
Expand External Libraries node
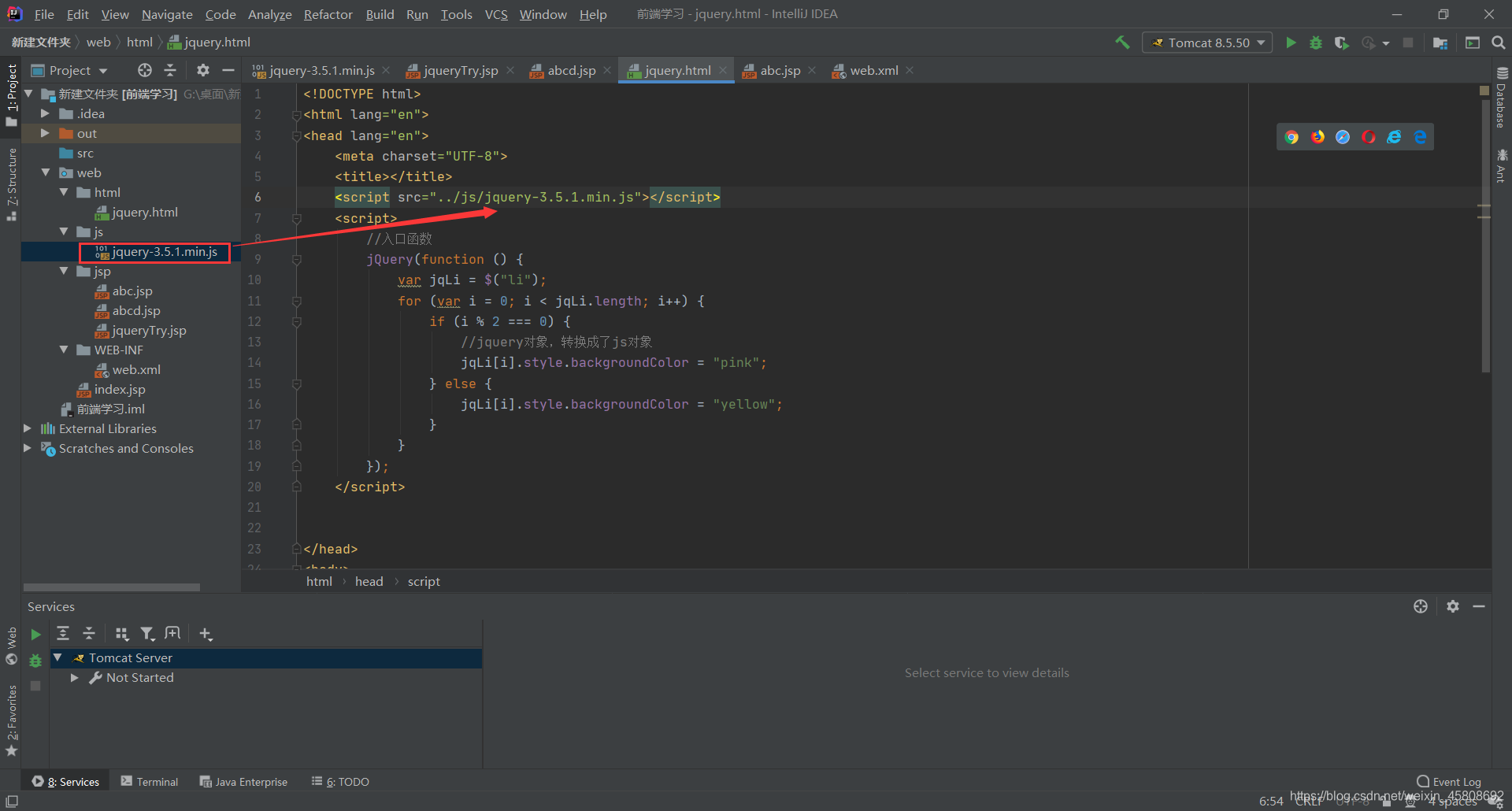point(27,428)
